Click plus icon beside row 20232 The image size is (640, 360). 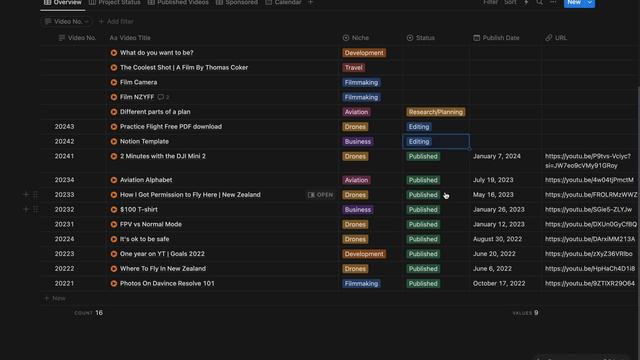(x=26, y=209)
